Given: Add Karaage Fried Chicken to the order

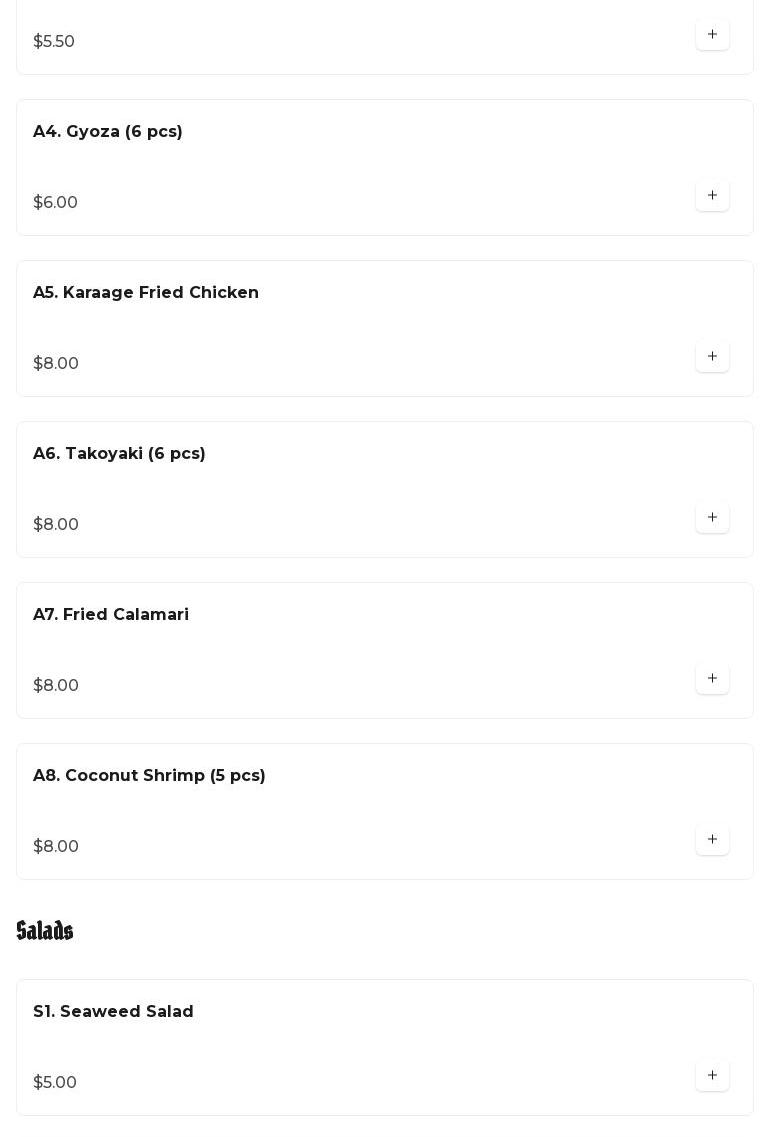Looking at the screenshot, I should [x=712, y=357].
